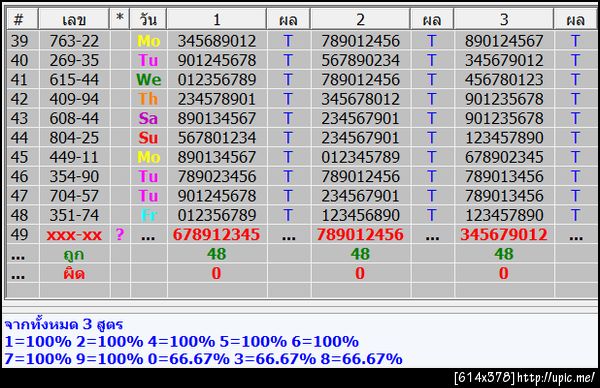Click the red 'ผิด' label

click(74, 273)
